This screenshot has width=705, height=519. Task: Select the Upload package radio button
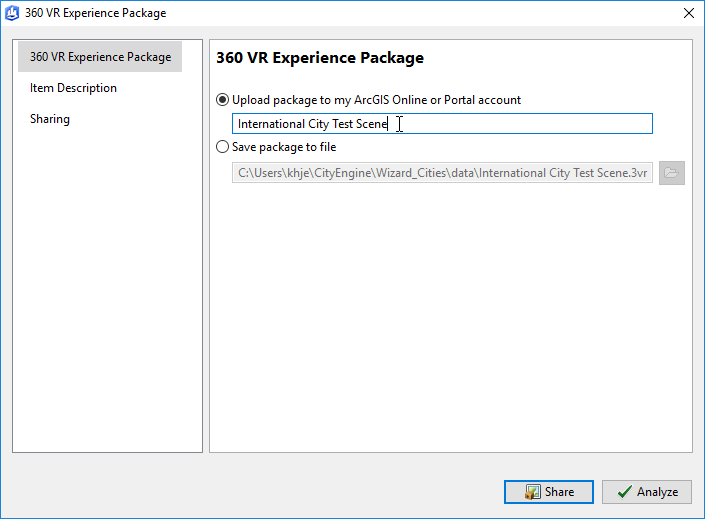pyautogui.click(x=223, y=99)
